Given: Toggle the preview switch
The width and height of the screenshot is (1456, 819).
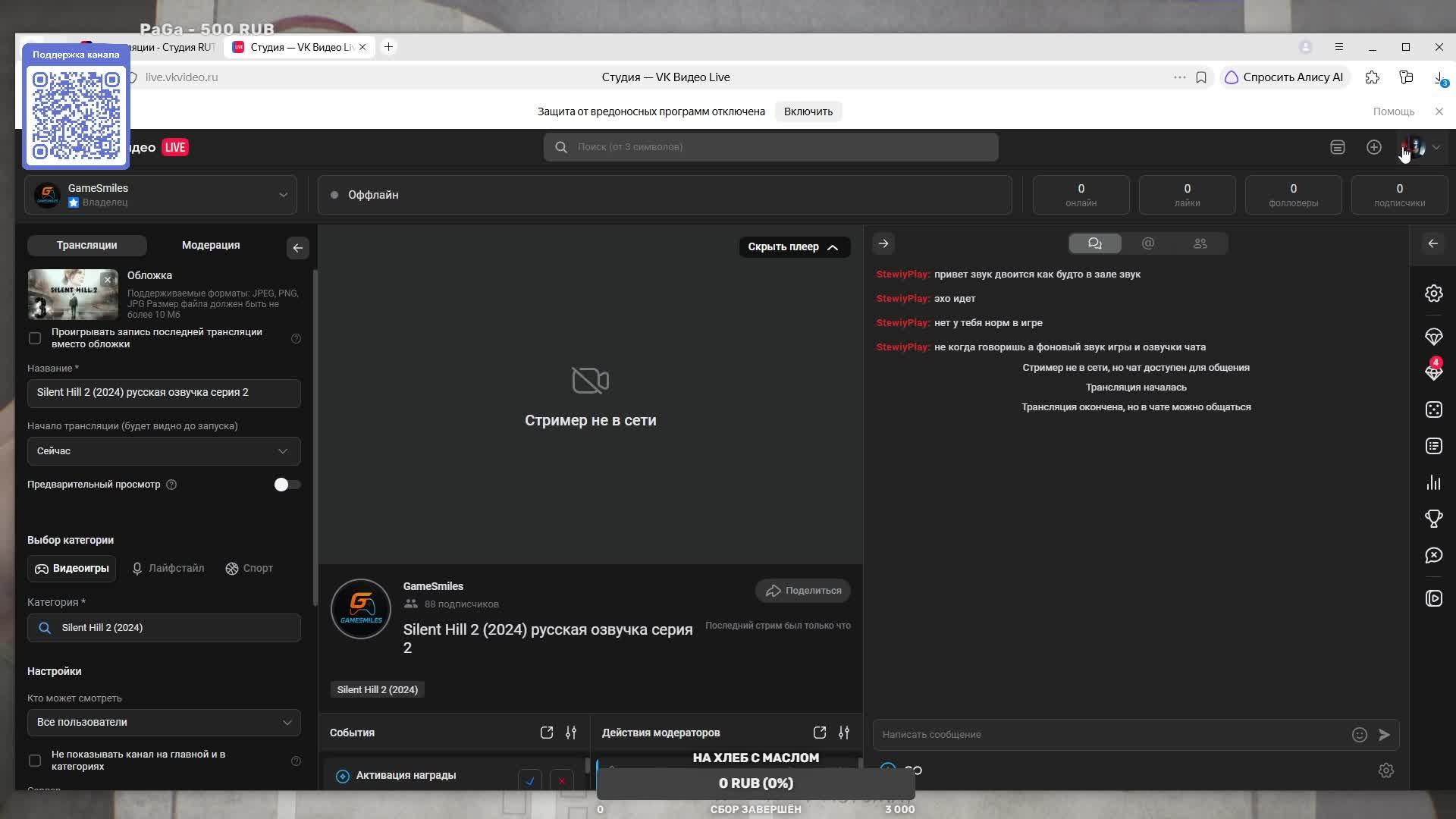Looking at the screenshot, I should coord(287,485).
